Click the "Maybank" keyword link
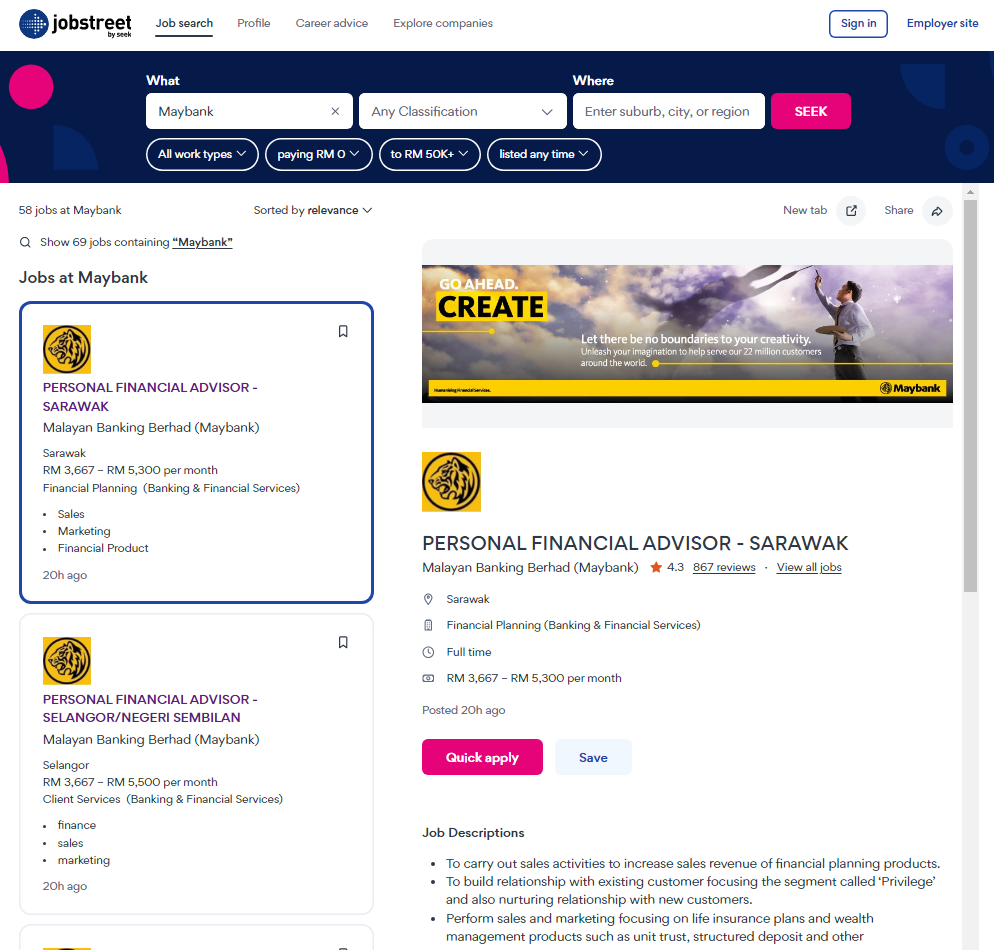This screenshot has height=950, width=994. [202, 242]
